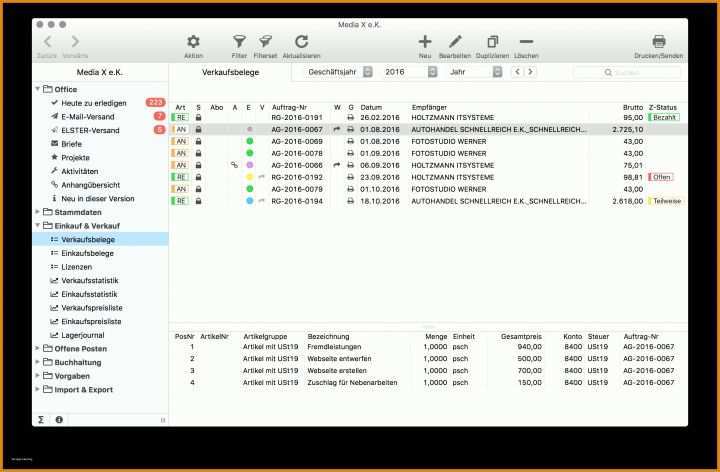
Task: Go back with Zurück arrow
Action: pos(47,42)
